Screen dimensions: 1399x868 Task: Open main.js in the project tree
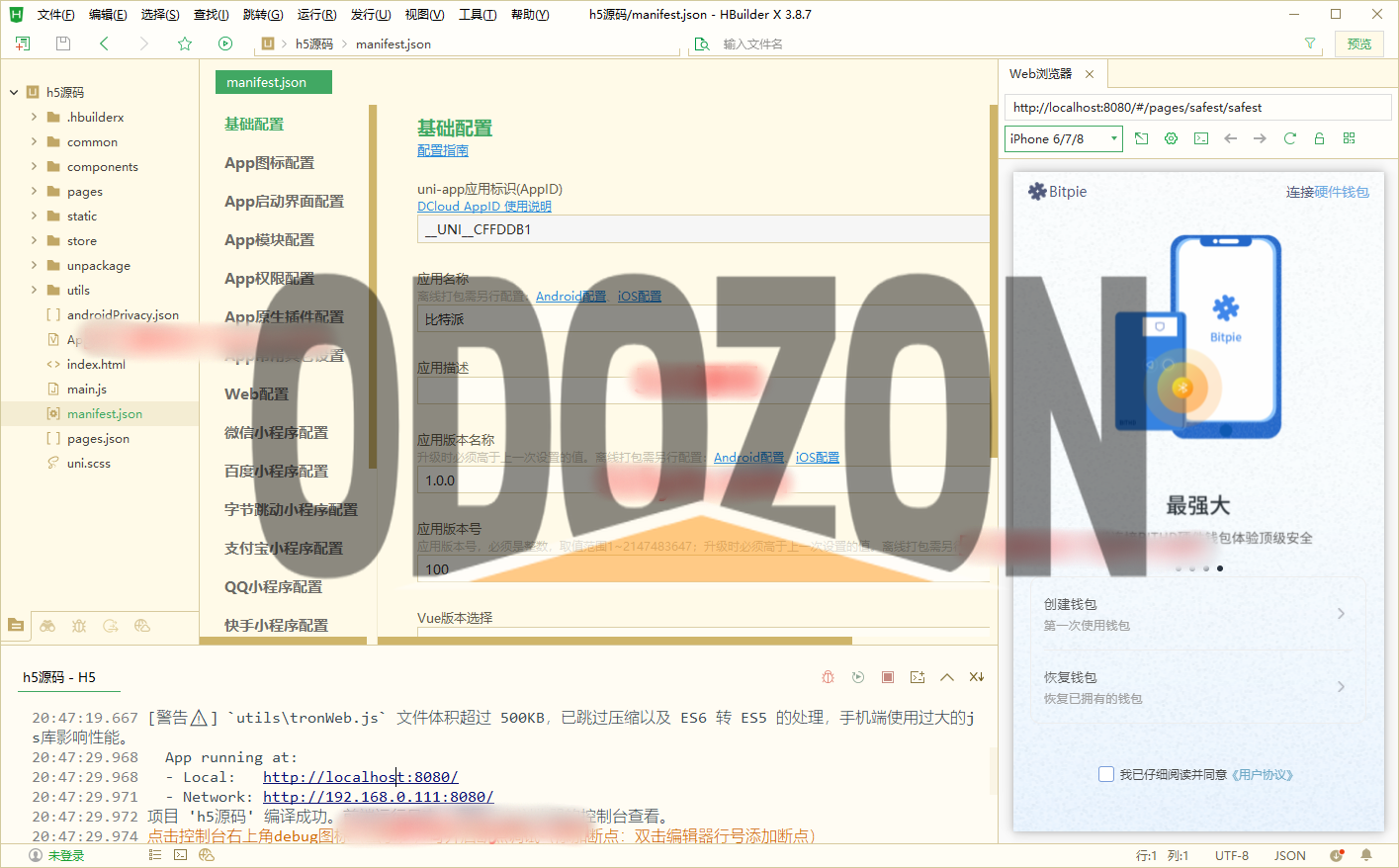pos(87,389)
